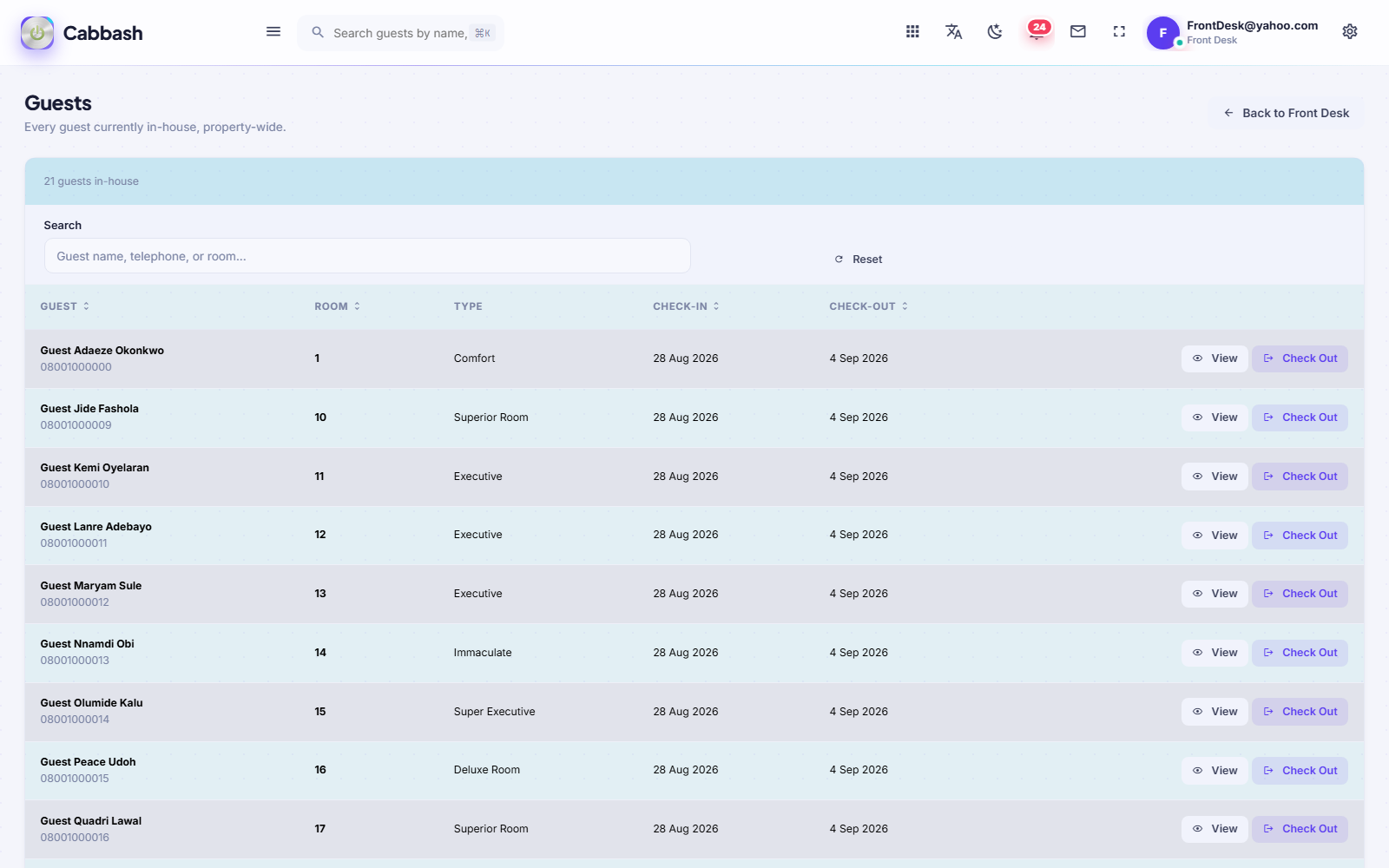The height and width of the screenshot is (868, 1389).
Task: Check out Guest Maryam Sule
Action: click(1300, 594)
